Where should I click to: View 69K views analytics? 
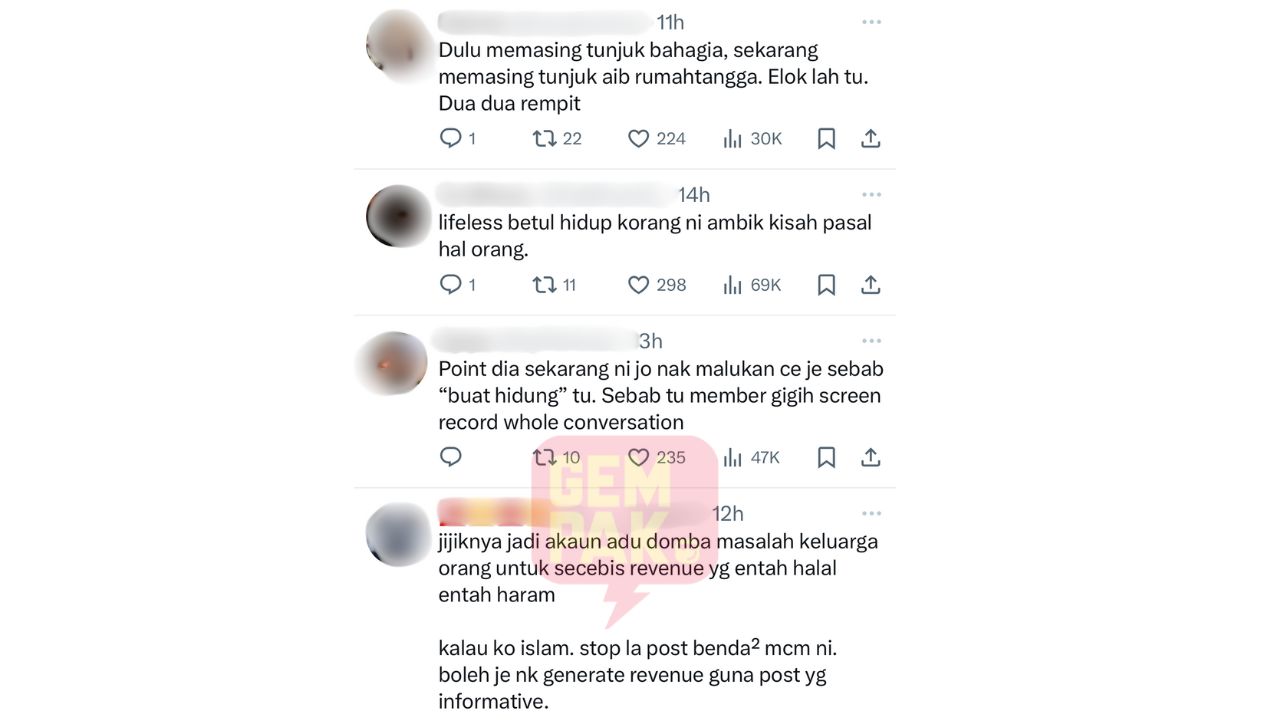733,285
